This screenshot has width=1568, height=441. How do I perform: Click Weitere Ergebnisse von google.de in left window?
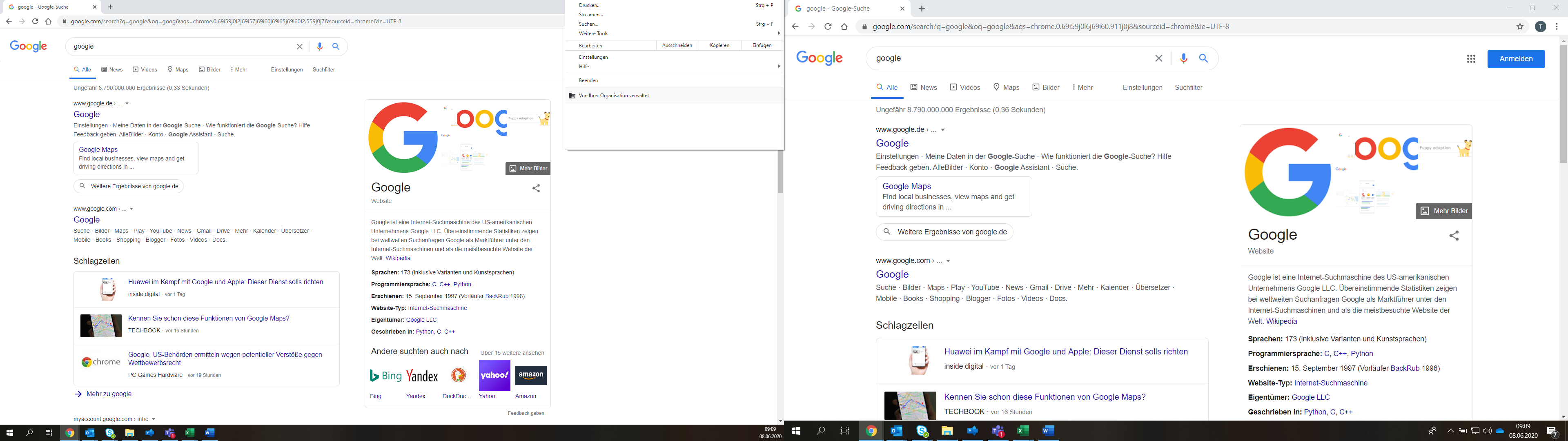tap(129, 186)
